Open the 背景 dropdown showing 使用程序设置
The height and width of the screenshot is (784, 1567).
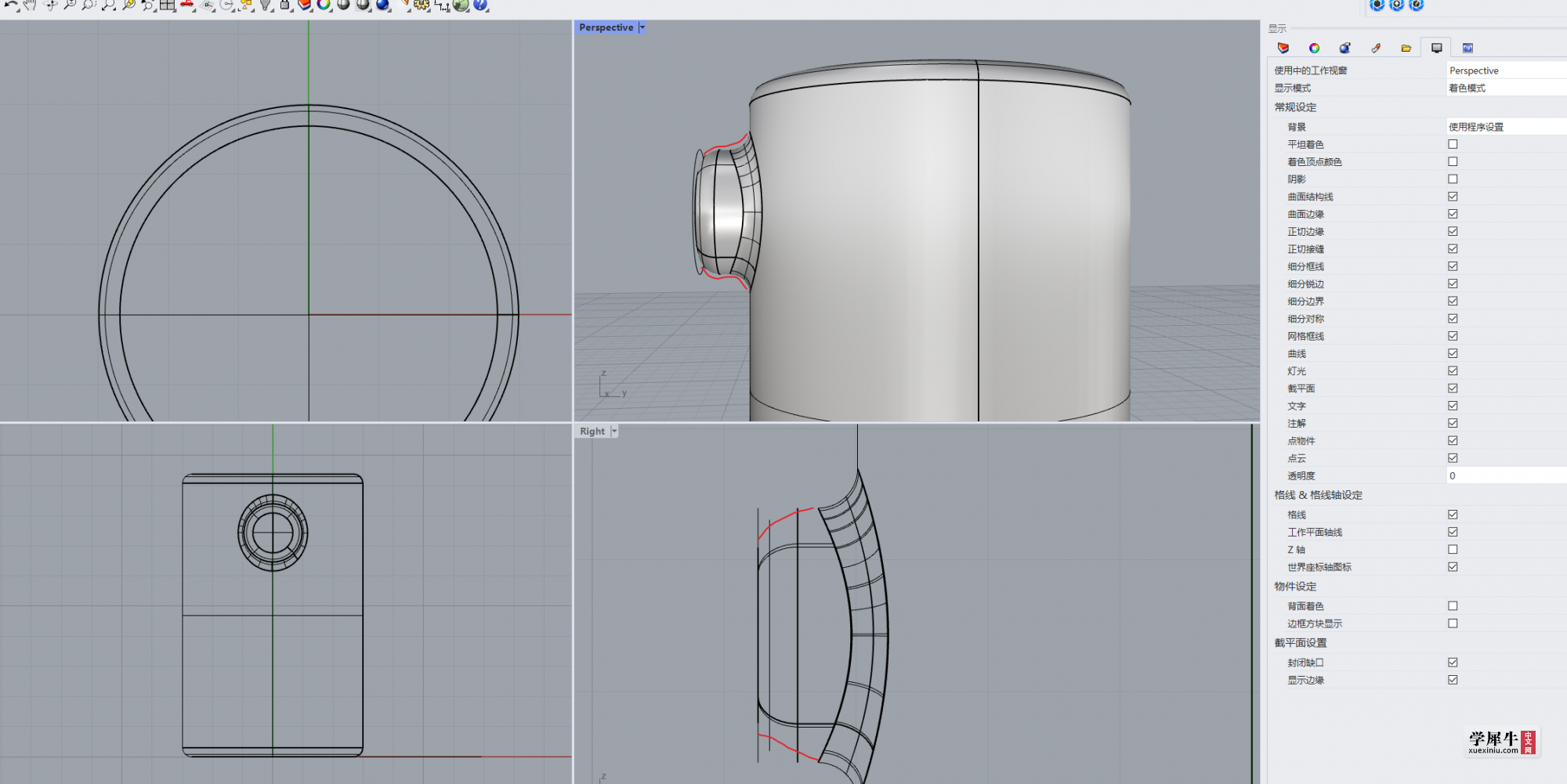coord(1506,126)
